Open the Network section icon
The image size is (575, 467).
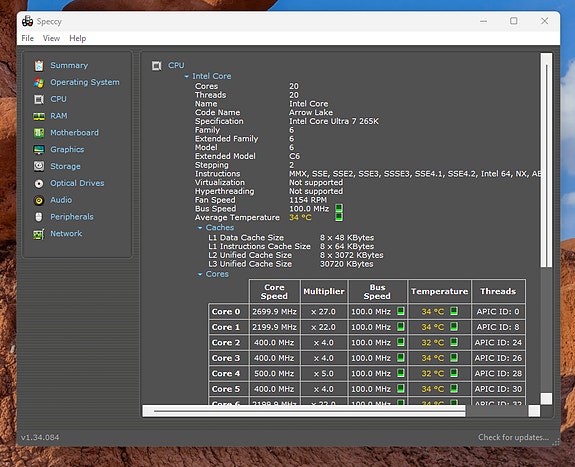click(x=39, y=234)
